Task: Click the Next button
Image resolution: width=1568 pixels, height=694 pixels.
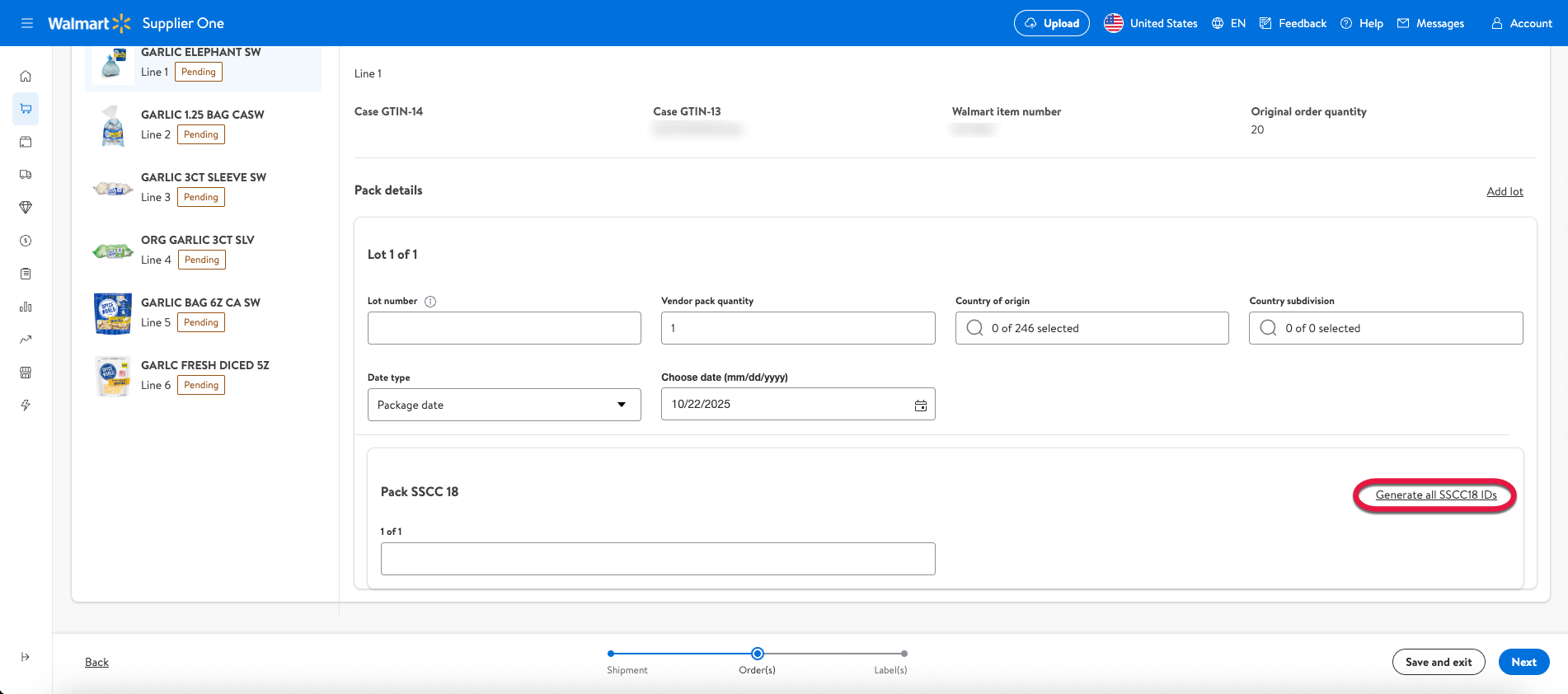Action: click(x=1523, y=662)
